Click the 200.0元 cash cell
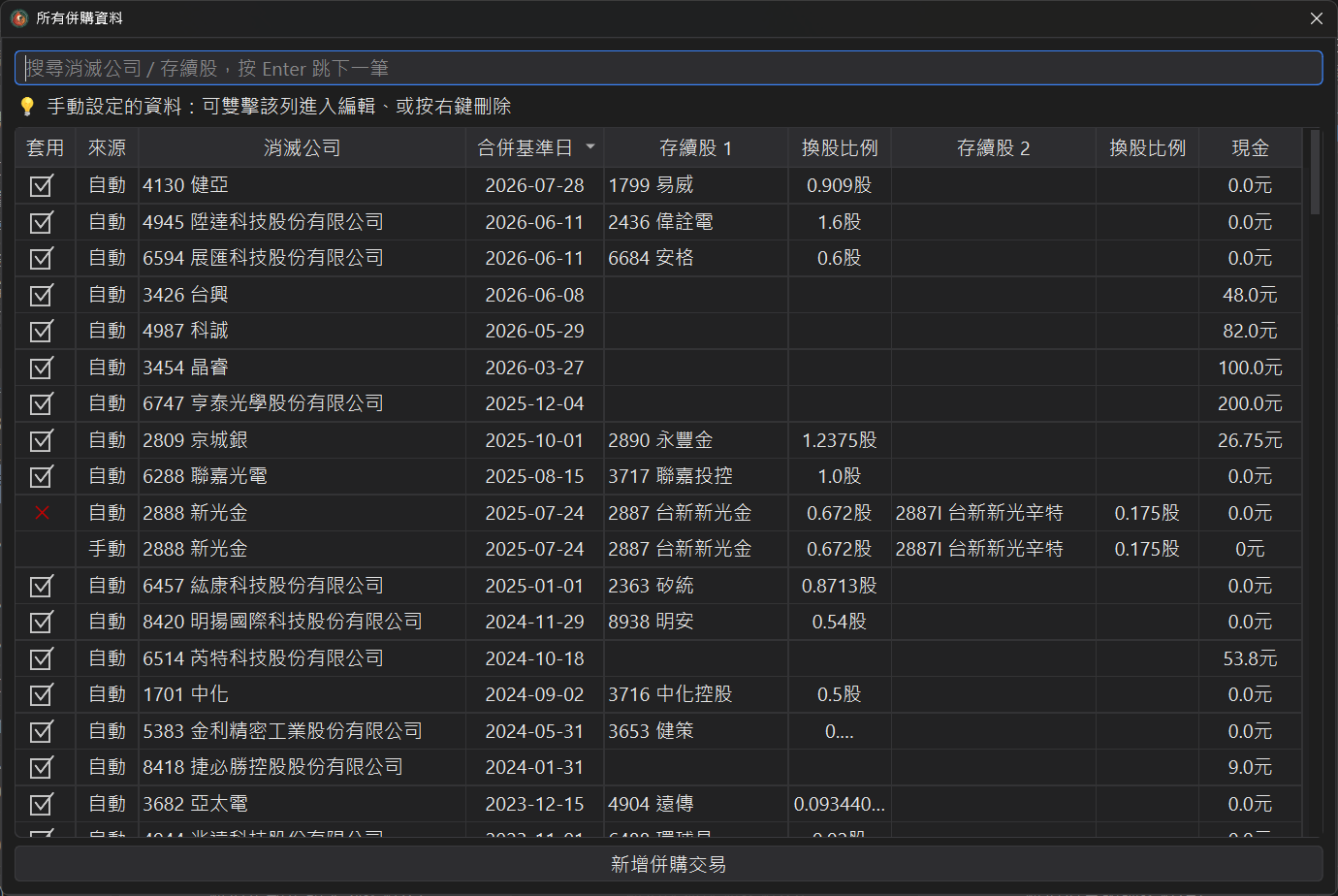 [x=1251, y=403]
